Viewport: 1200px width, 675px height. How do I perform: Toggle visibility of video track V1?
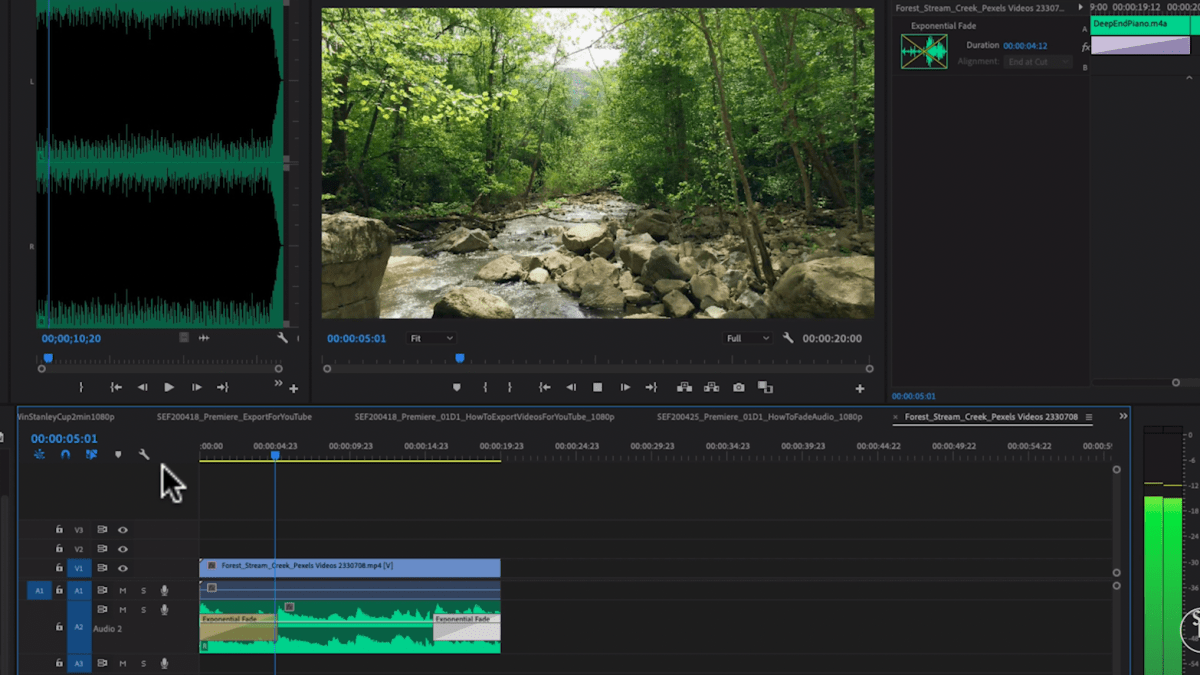pyautogui.click(x=124, y=568)
